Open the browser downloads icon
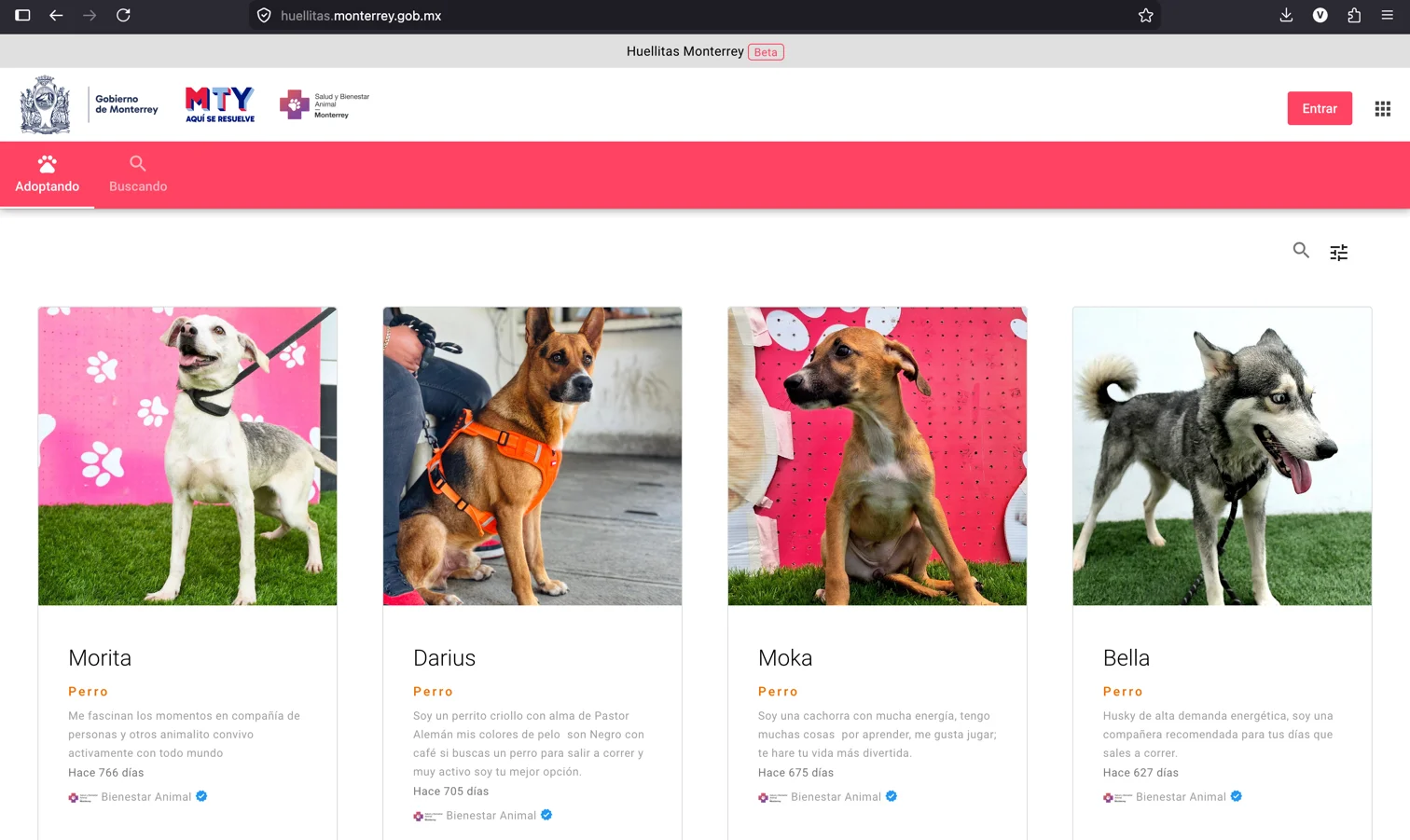 point(1286,15)
